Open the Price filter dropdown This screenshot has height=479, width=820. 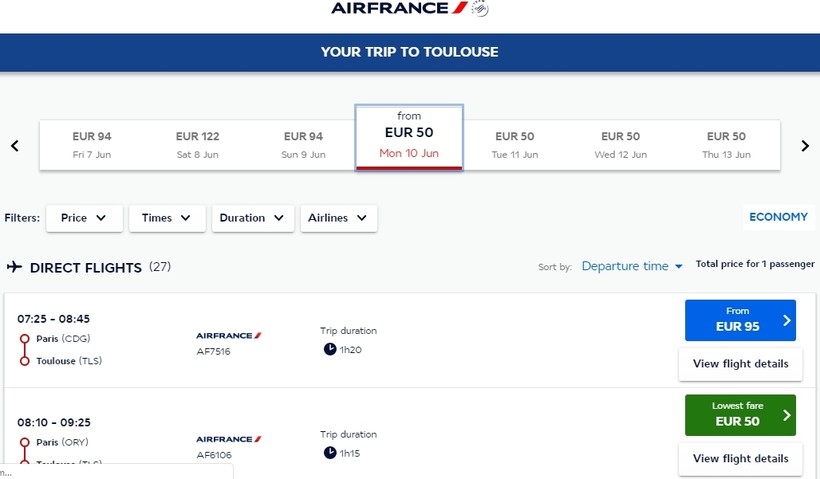tap(84, 218)
